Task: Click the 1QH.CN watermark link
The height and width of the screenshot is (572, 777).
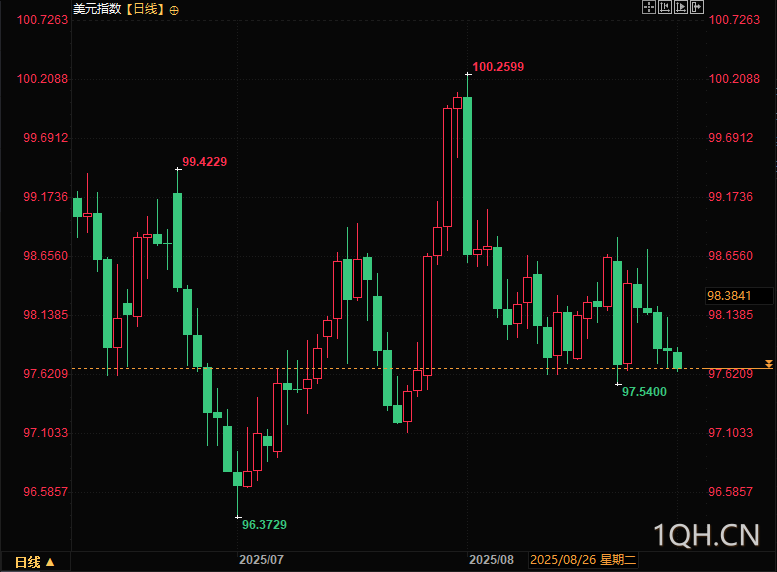Action: click(705, 535)
